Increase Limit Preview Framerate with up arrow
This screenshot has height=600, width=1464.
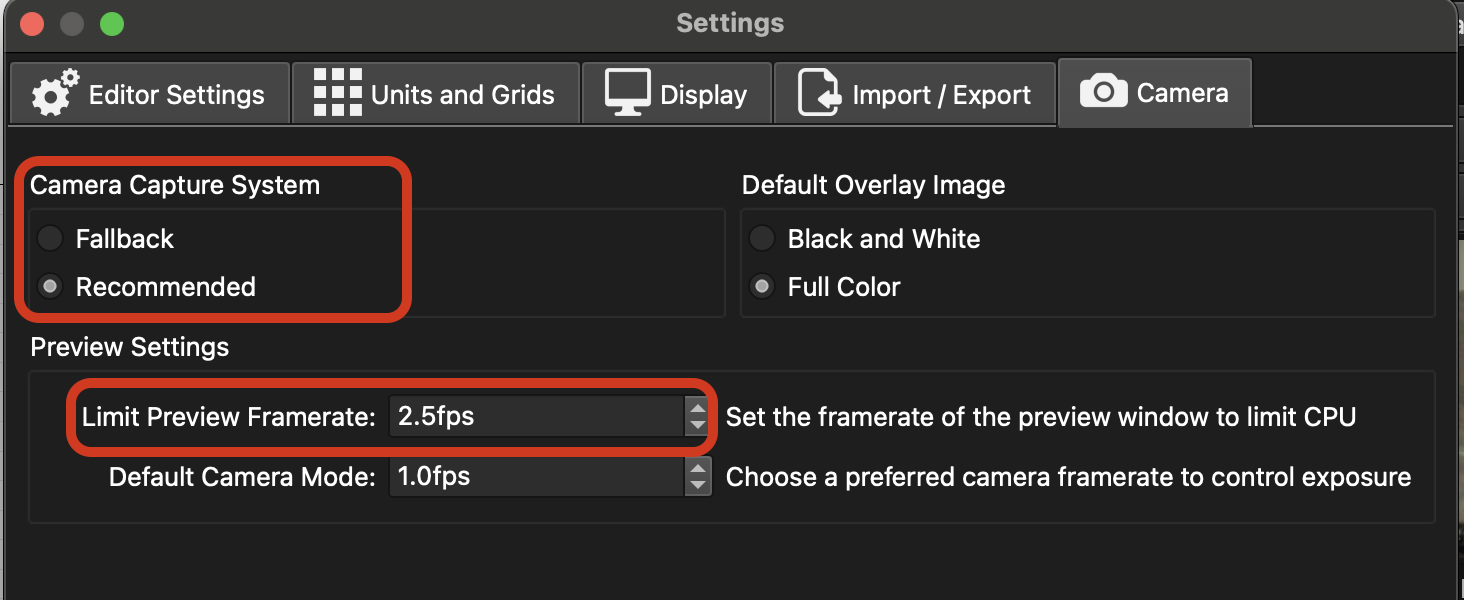[697, 407]
